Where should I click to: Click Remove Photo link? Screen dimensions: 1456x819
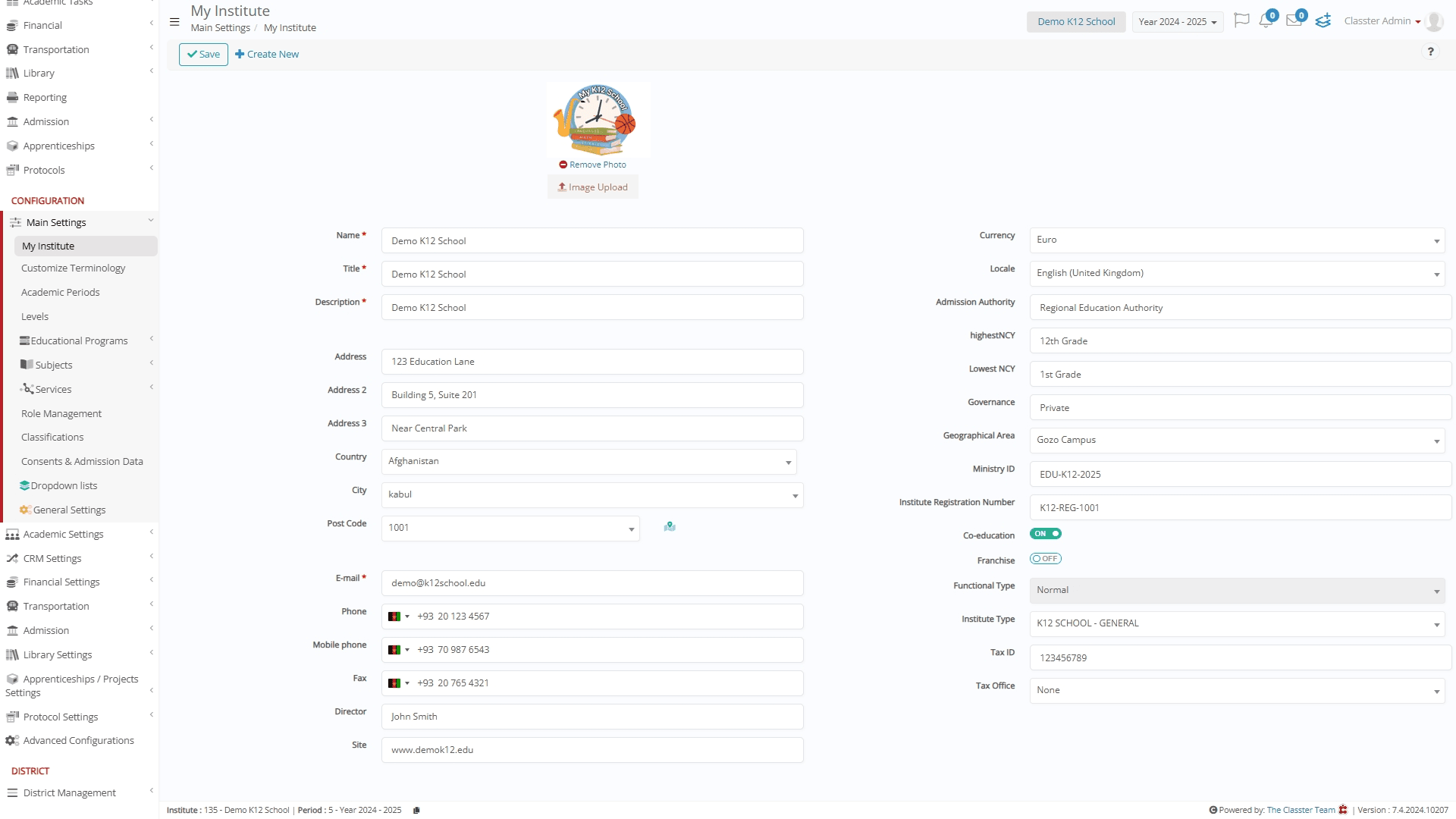(x=593, y=165)
